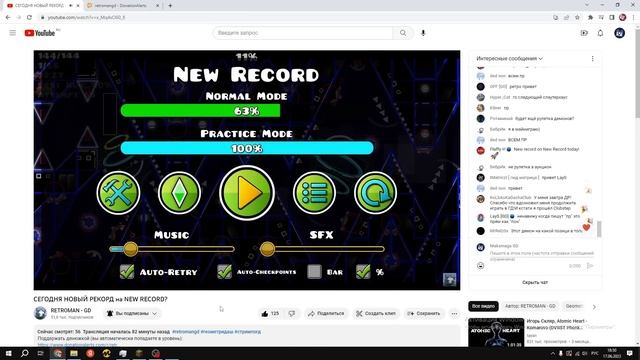640x360 pixels.
Task: Open the Chrome tab search dropdown arrow
Action: [x=587, y=5]
